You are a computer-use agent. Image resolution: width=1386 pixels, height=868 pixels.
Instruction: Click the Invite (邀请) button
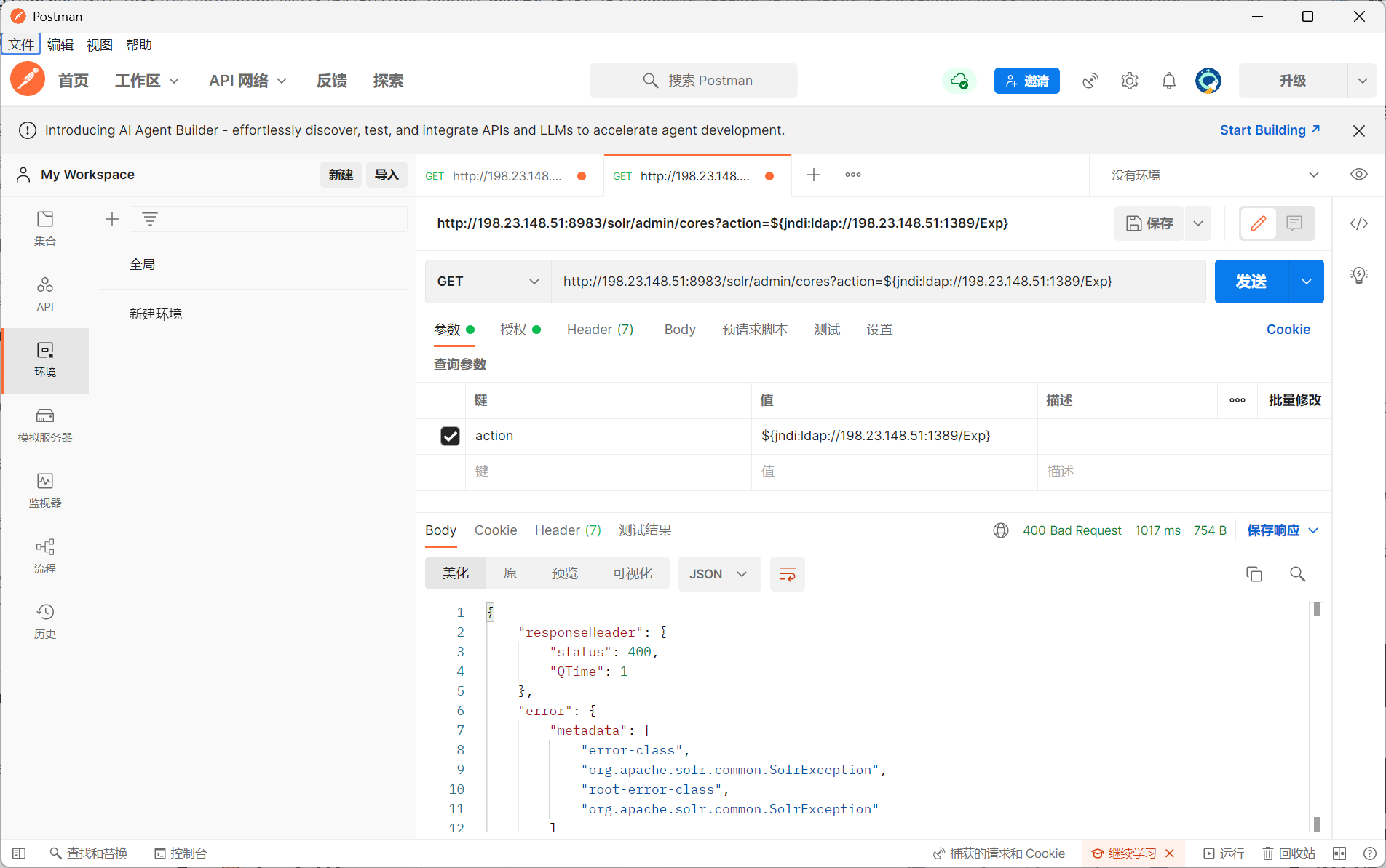click(x=1027, y=81)
